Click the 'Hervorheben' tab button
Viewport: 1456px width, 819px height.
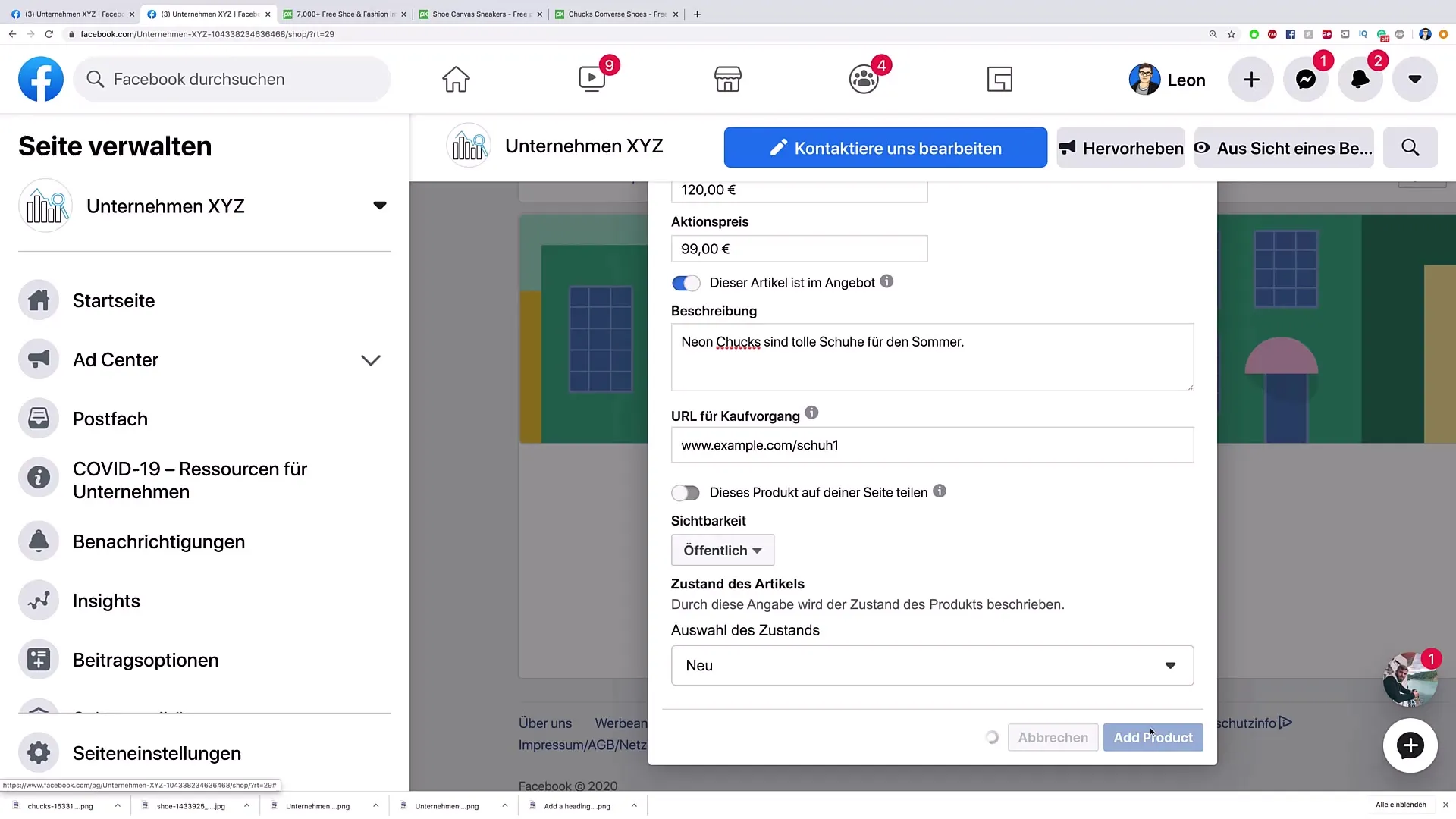pos(1119,148)
